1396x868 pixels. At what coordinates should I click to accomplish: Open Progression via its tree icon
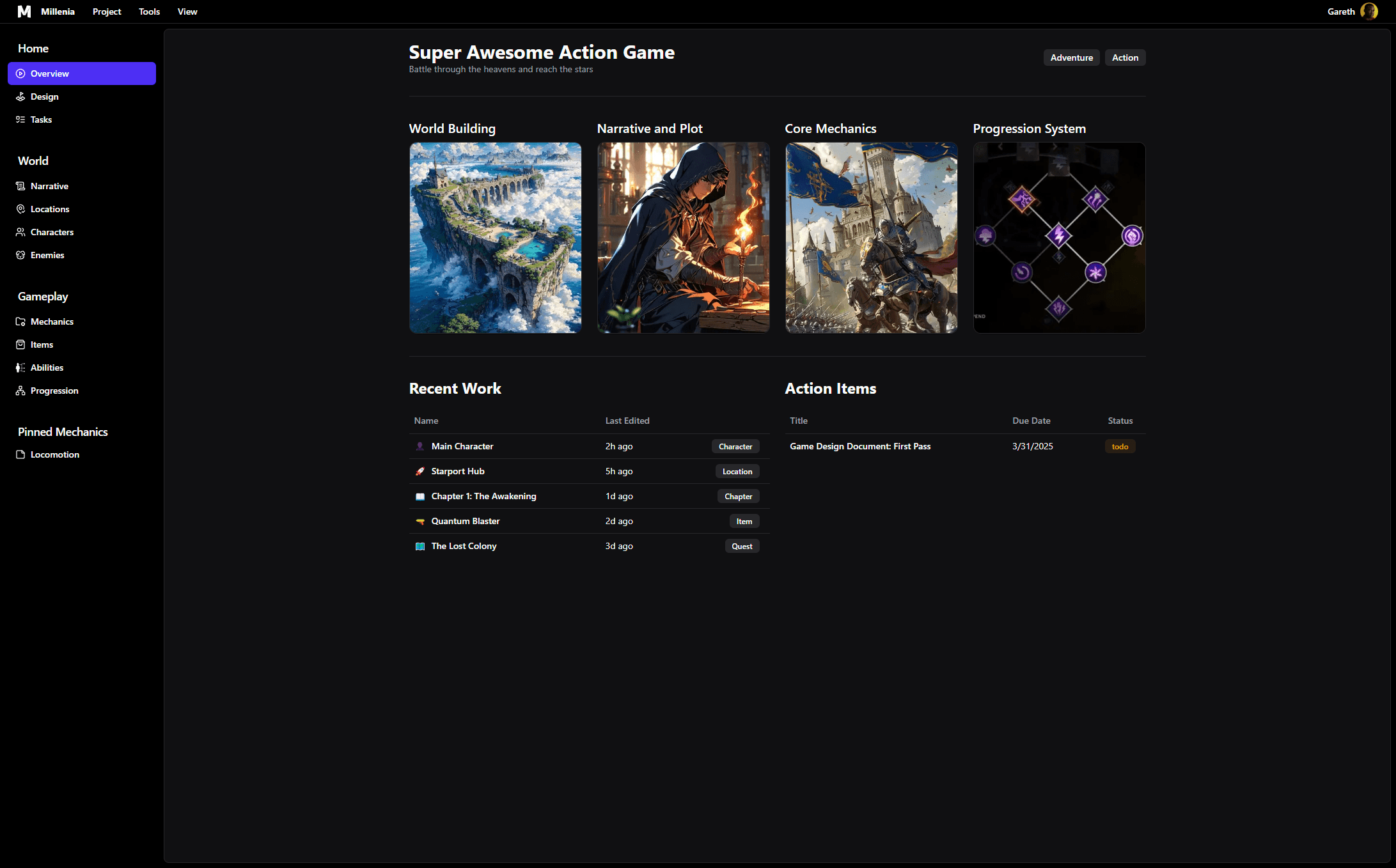pyautogui.click(x=21, y=391)
